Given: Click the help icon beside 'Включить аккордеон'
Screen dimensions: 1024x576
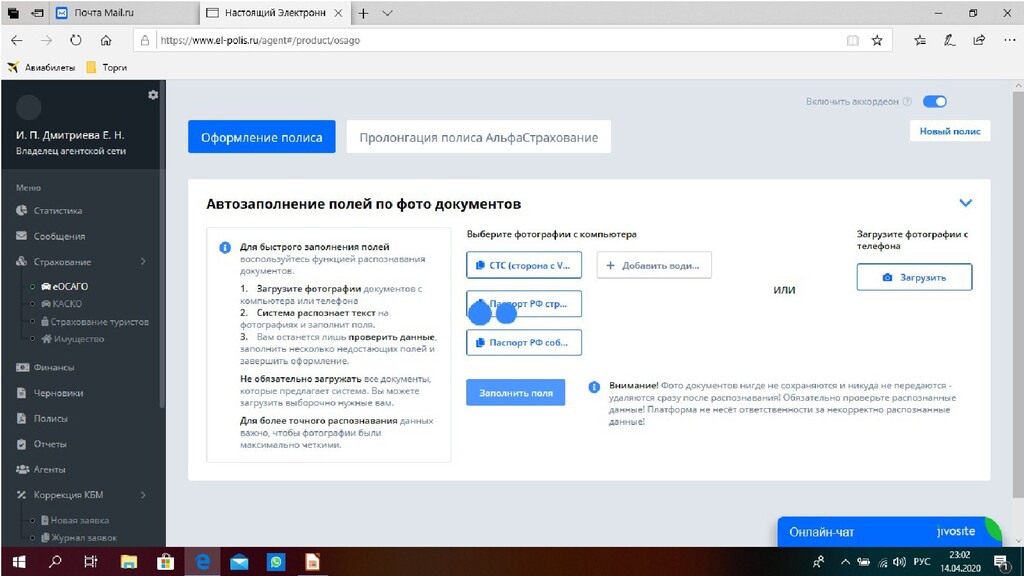Looking at the screenshot, I should pos(907,101).
